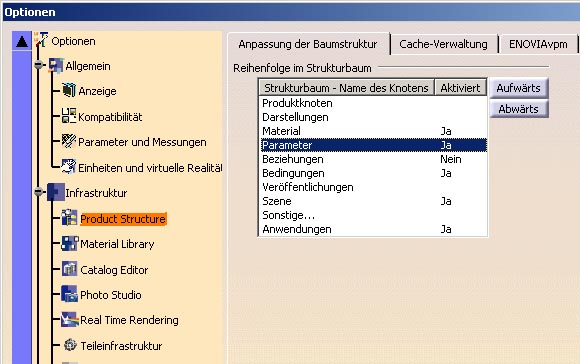Collapse the Infrastruktur tree node
Screen dimensions: 580x364
pos(38,192)
